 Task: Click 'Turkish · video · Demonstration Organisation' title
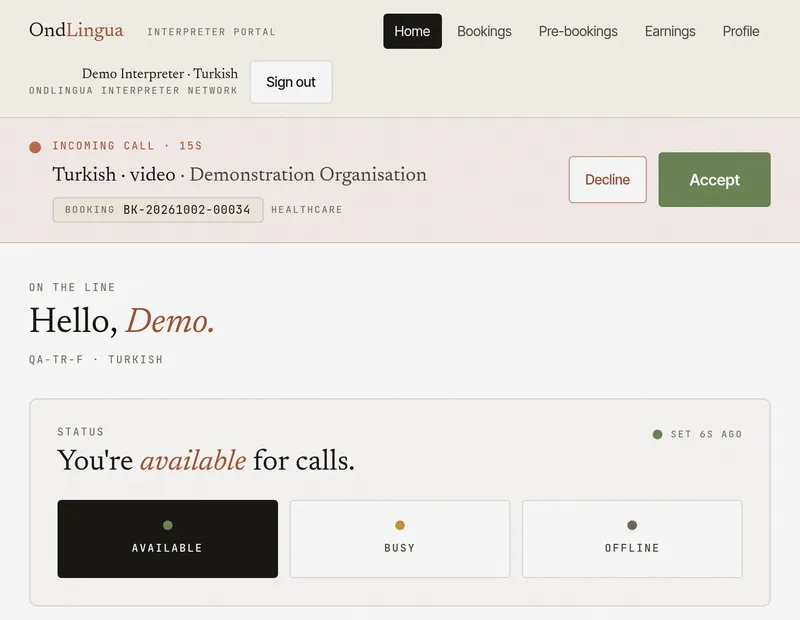click(239, 175)
